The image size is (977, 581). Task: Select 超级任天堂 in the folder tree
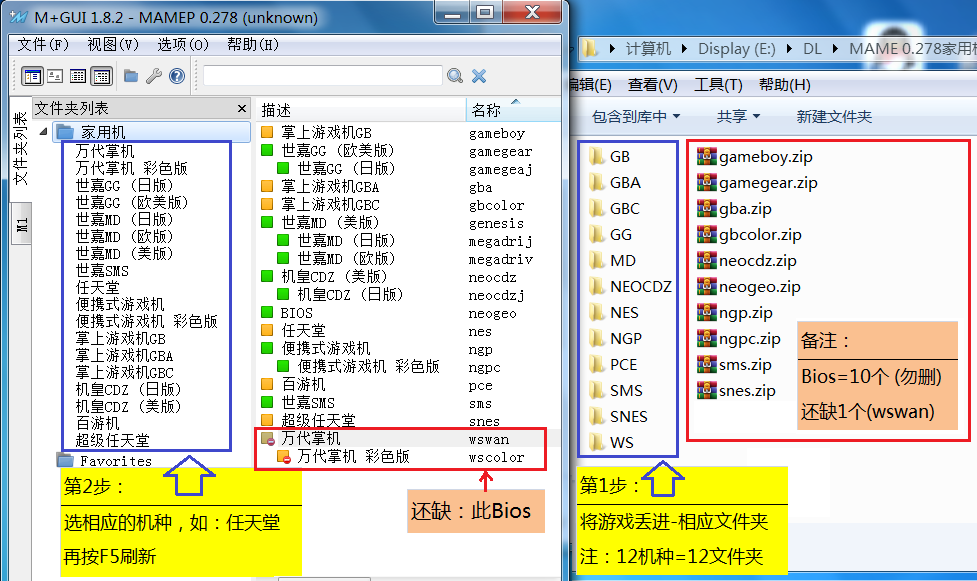[x=112, y=440]
